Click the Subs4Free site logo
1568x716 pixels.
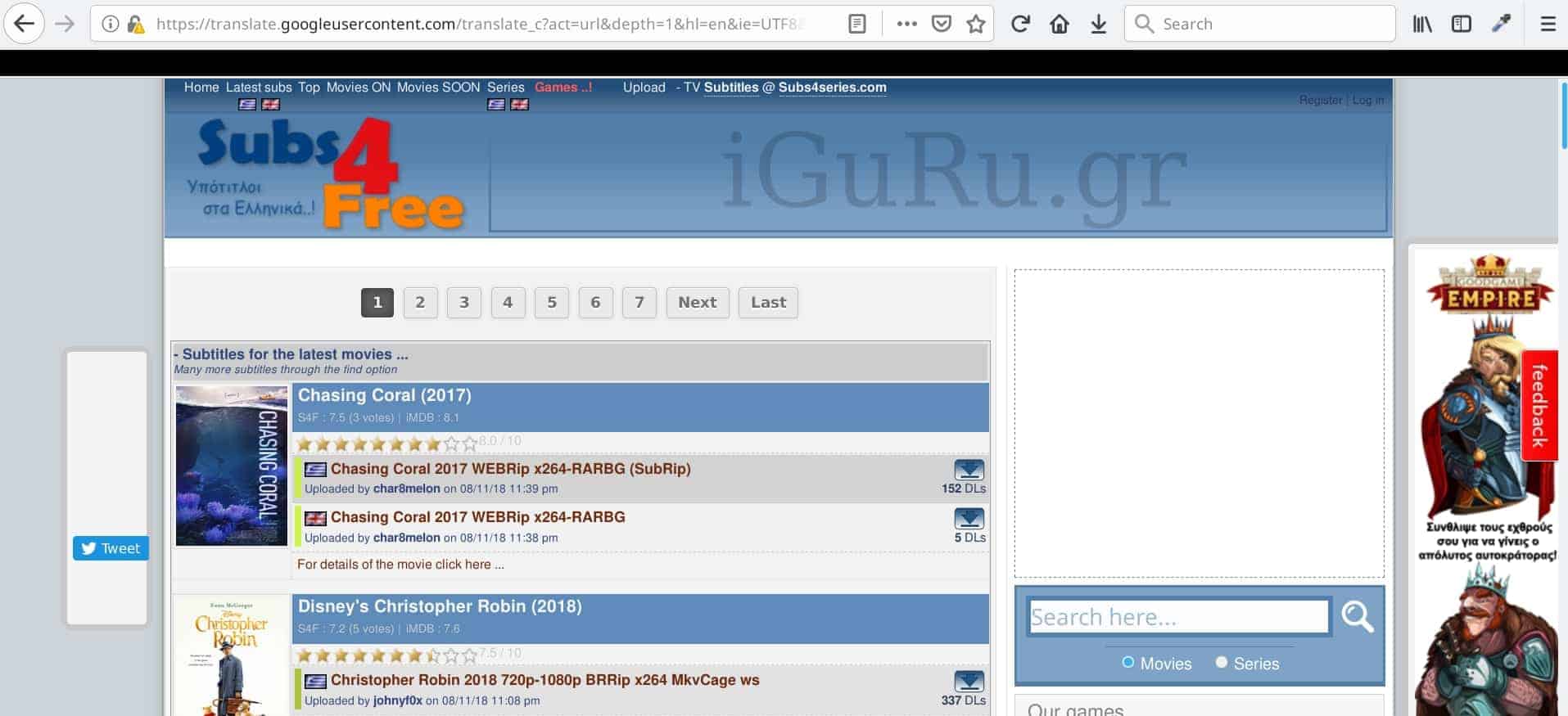point(326,173)
